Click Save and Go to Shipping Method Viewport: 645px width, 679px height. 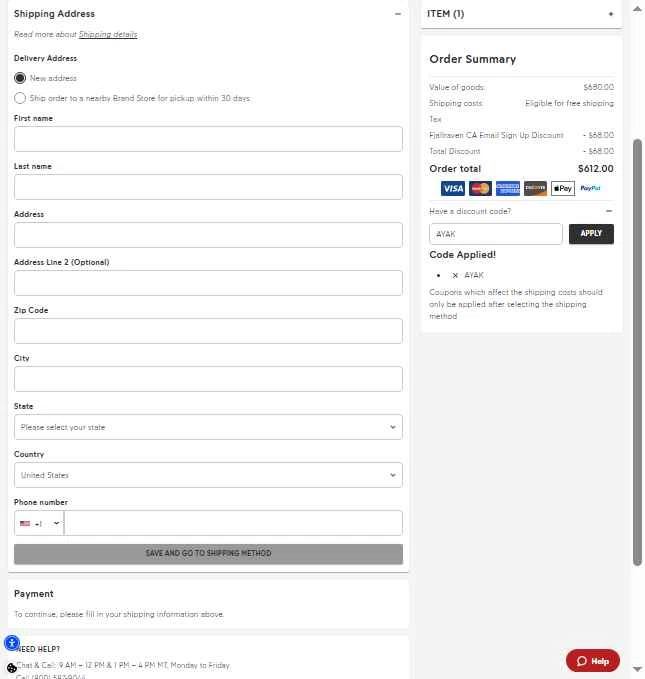[x=208, y=554]
